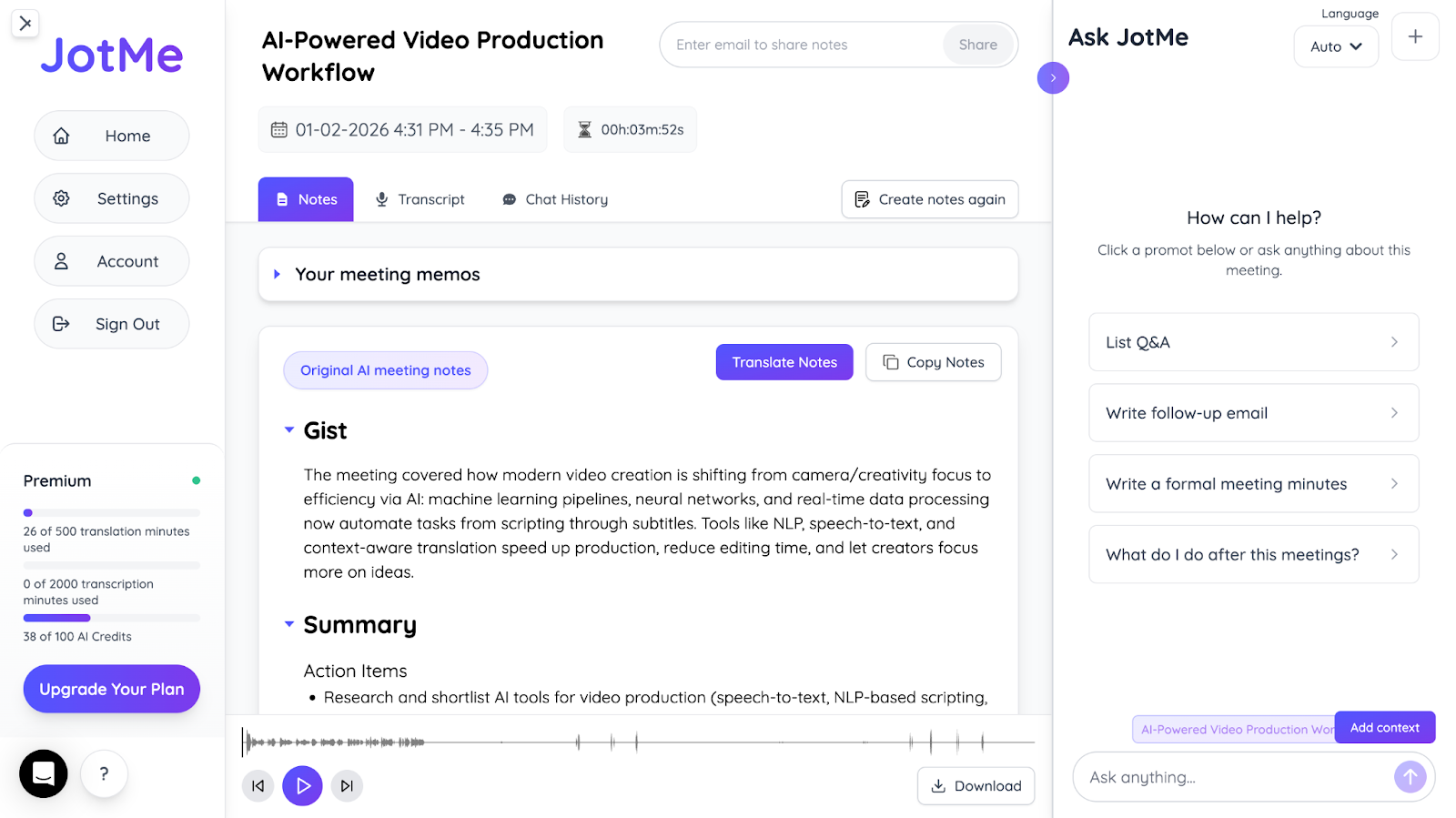Click the Add context button
Viewport: 1456px width, 818px height.
point(1385,727)
